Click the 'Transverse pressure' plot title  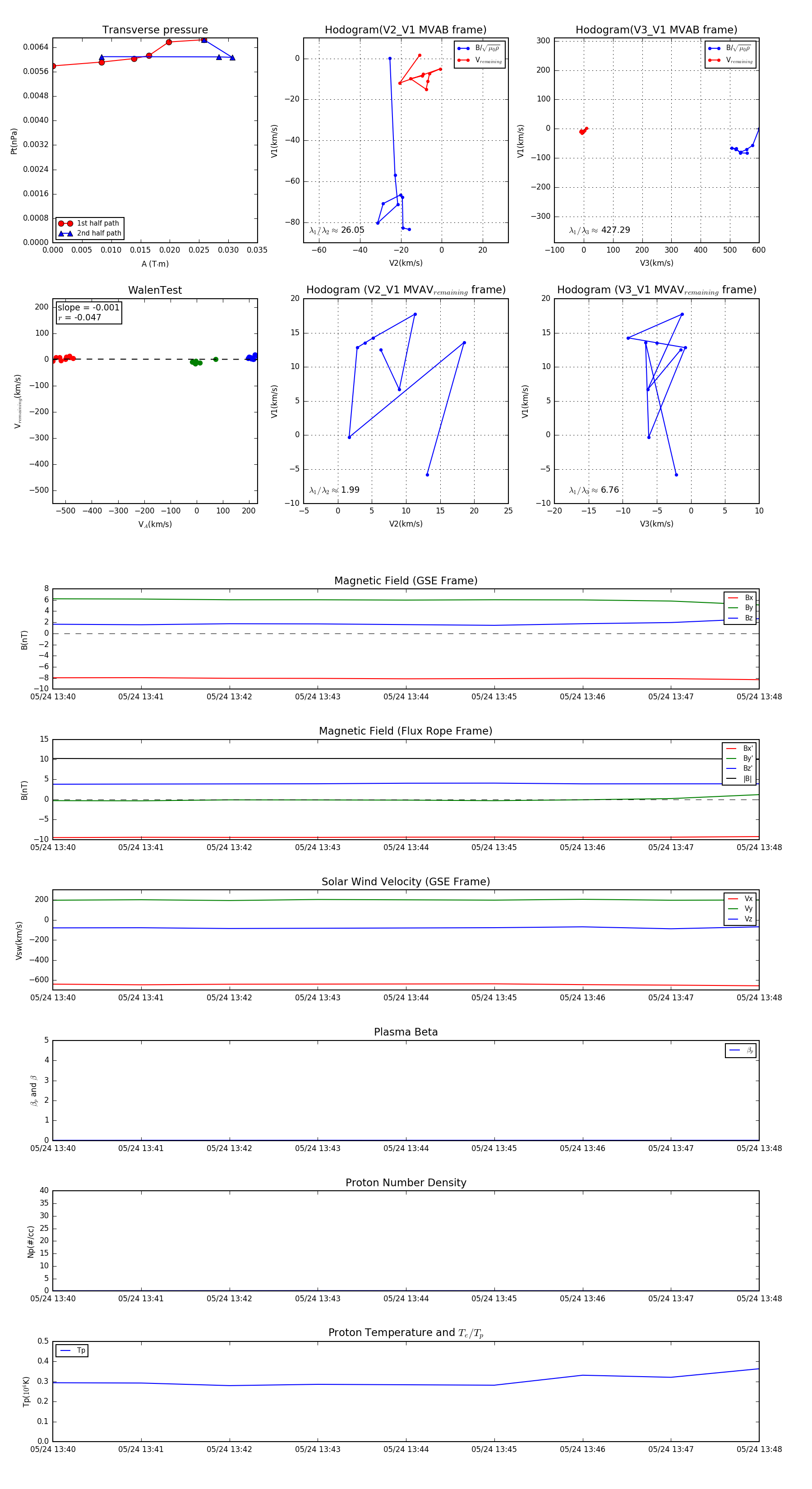point(155,30)
